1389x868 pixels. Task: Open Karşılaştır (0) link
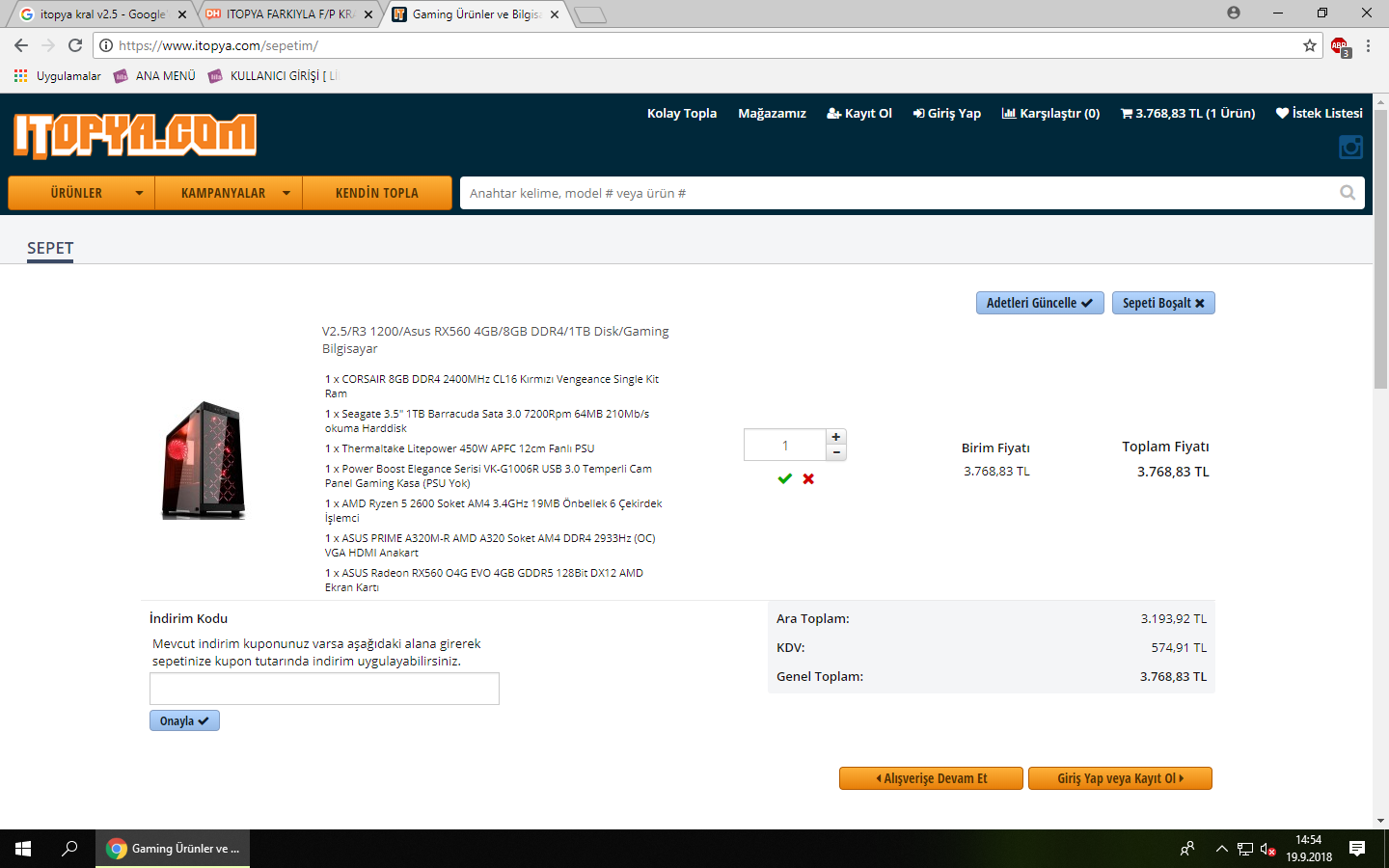pos(1050,113)
